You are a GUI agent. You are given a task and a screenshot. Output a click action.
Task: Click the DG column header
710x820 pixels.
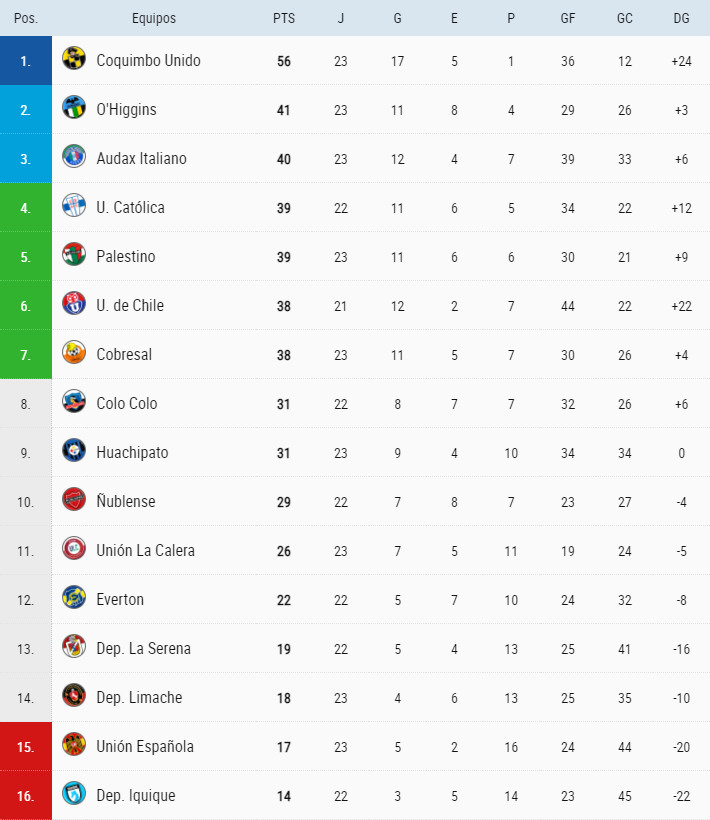pyautogui.click(x=681, y=18)
